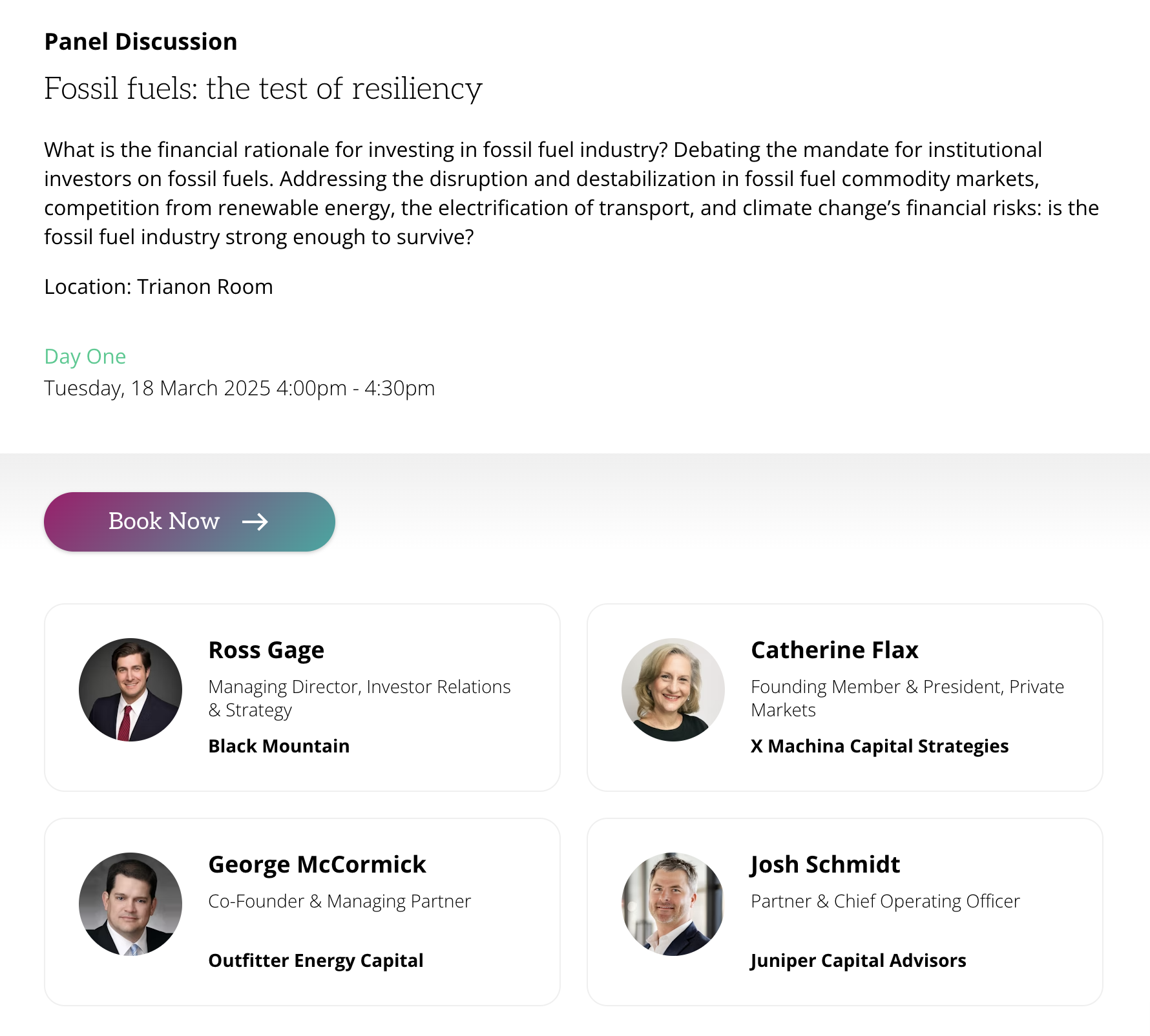Click the Black Mountain company name

[279, 746]
